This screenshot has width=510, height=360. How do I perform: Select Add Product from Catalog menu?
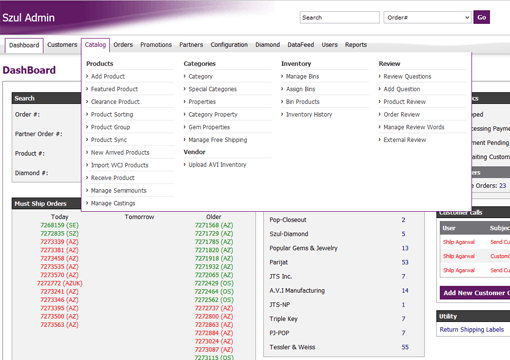click(x=108, y=76)
